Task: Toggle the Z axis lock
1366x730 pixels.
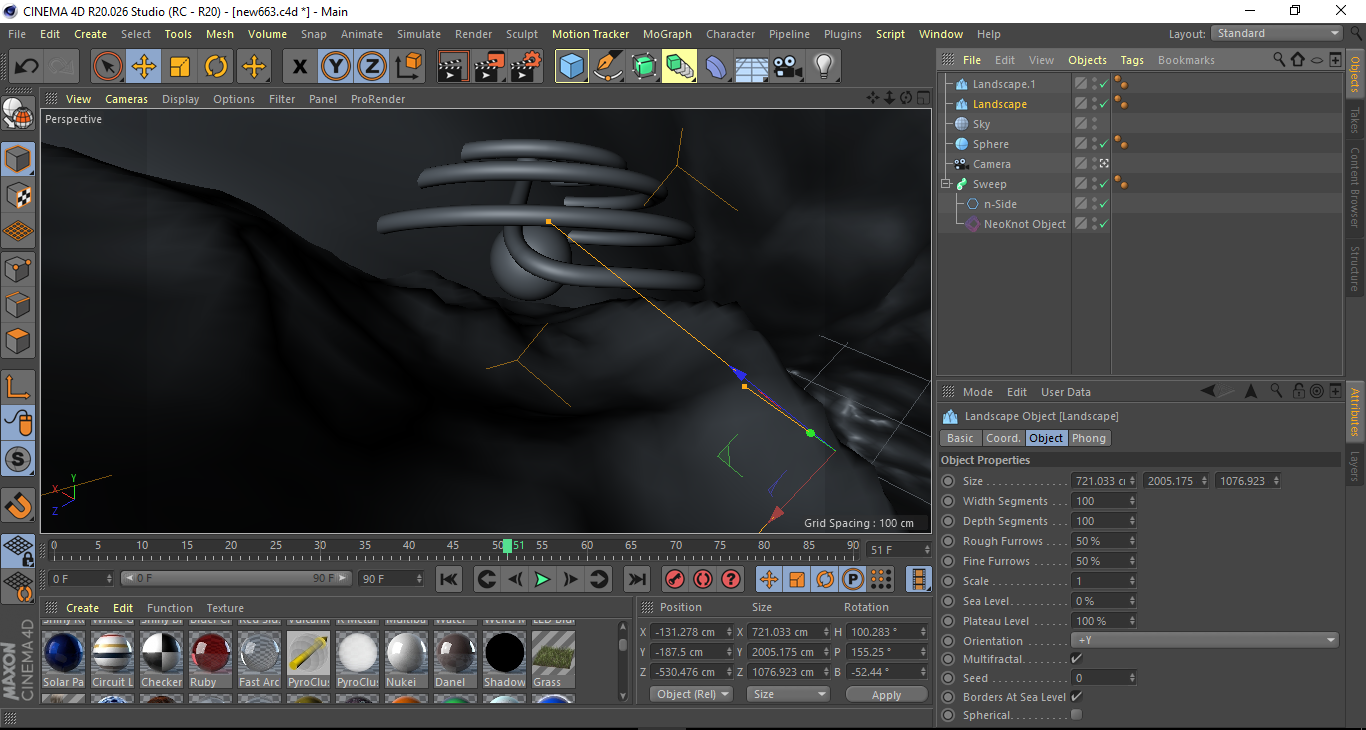Action: 371,67
